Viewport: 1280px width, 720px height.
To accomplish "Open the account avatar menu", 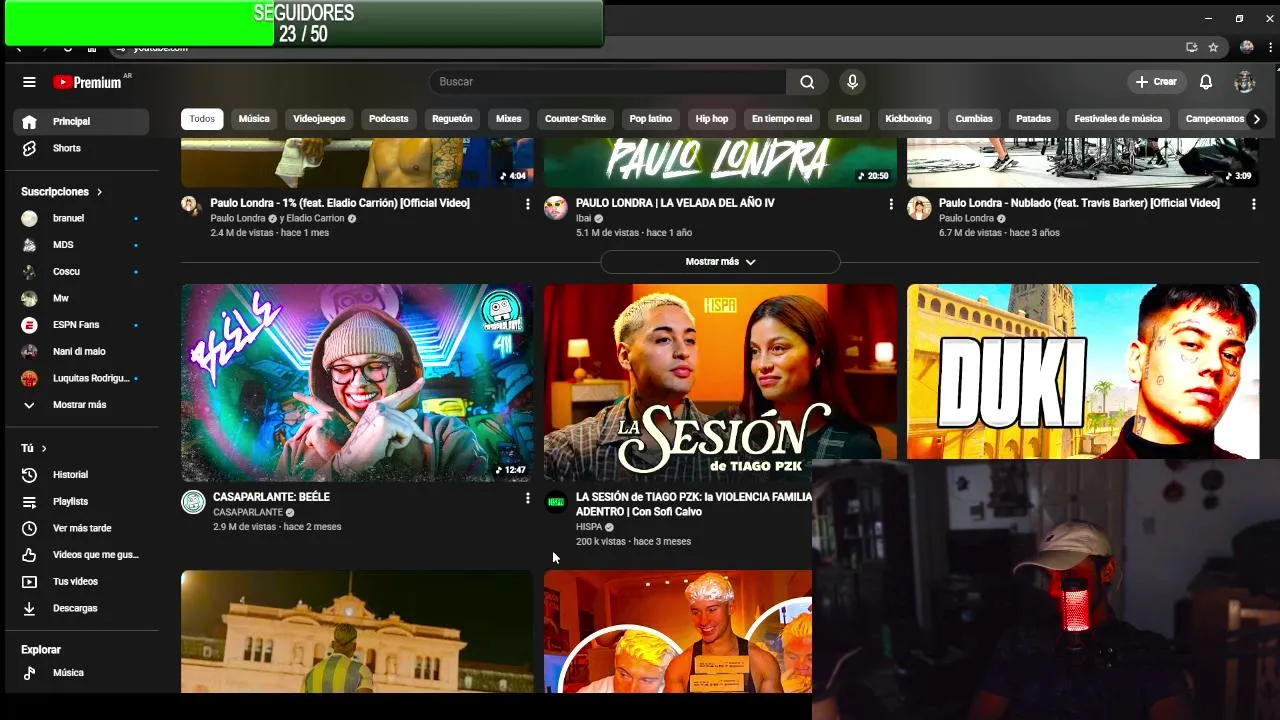I will [x=1245, y=82].
